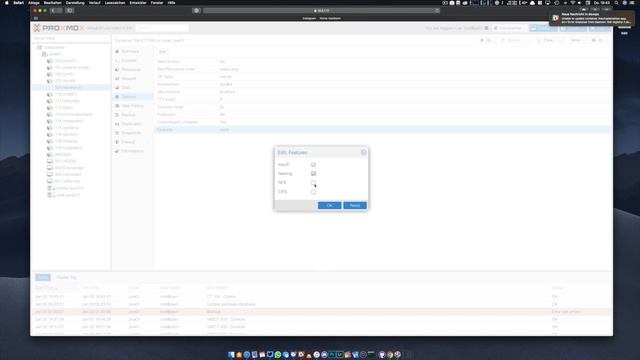Screen dimensions: 640x360
Task: Open the Lesezeichen menu
Action: (115, 2)
